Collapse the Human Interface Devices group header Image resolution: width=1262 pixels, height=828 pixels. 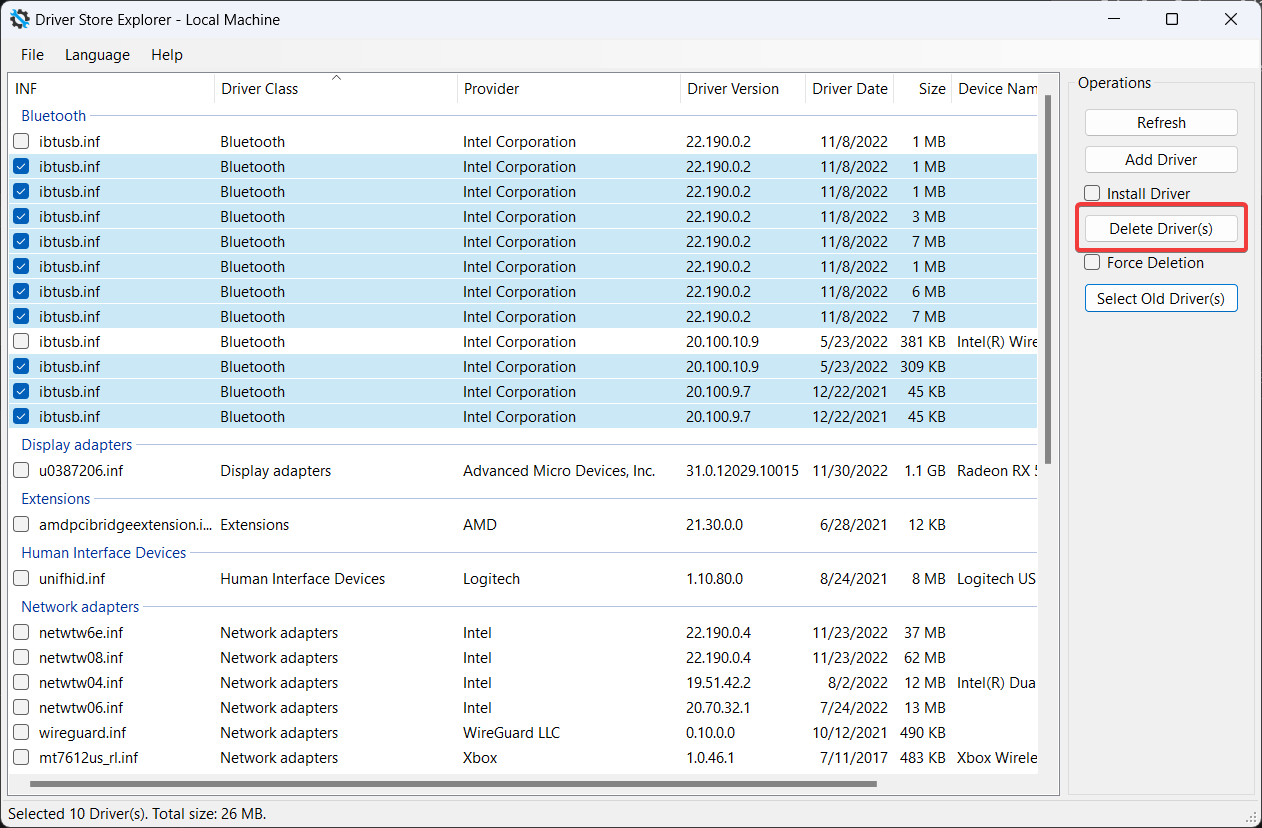pyautogui.click(x=104, y=553)
